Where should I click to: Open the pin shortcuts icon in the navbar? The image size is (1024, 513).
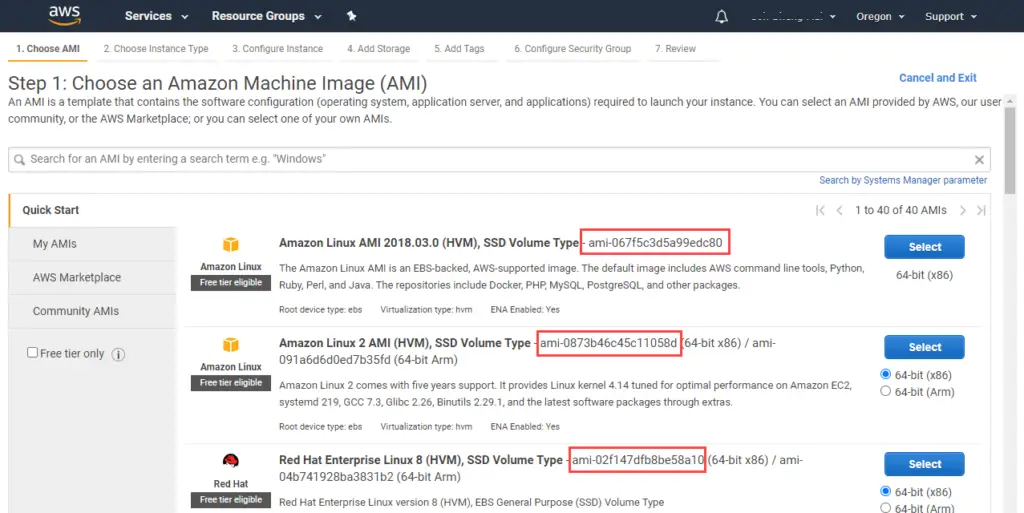pyautogui.click(x=351, y=16)
